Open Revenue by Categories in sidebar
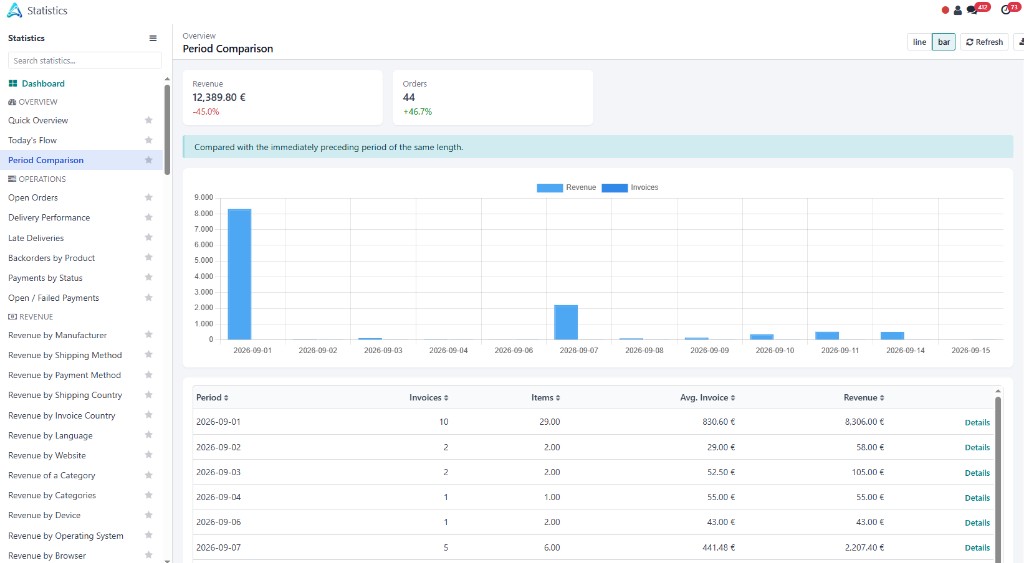The height and width of the screenshot is (563, 1024). (52, 495)
